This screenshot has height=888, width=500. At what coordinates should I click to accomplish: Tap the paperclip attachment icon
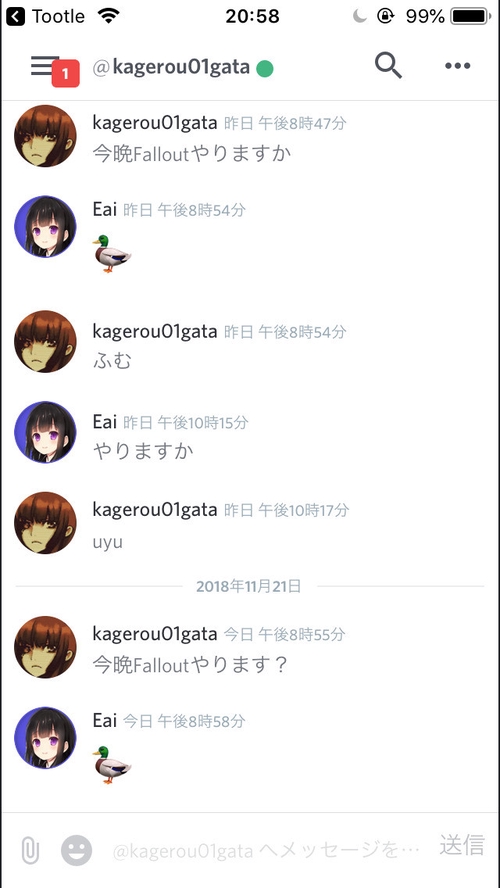tap(31, 850)
